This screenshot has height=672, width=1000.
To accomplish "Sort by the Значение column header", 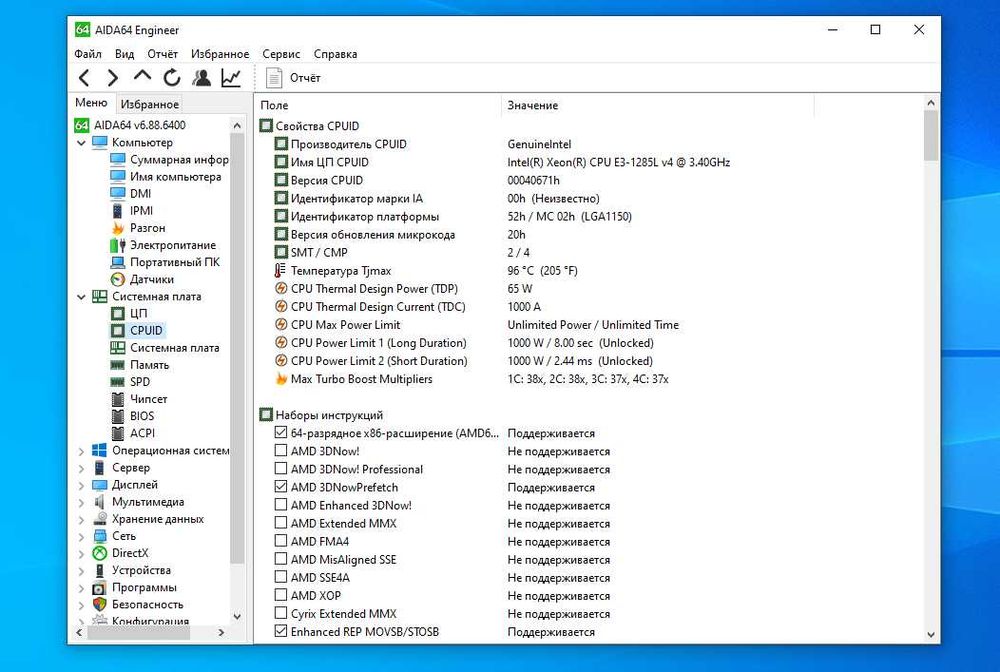I will [x=658, y=105].
